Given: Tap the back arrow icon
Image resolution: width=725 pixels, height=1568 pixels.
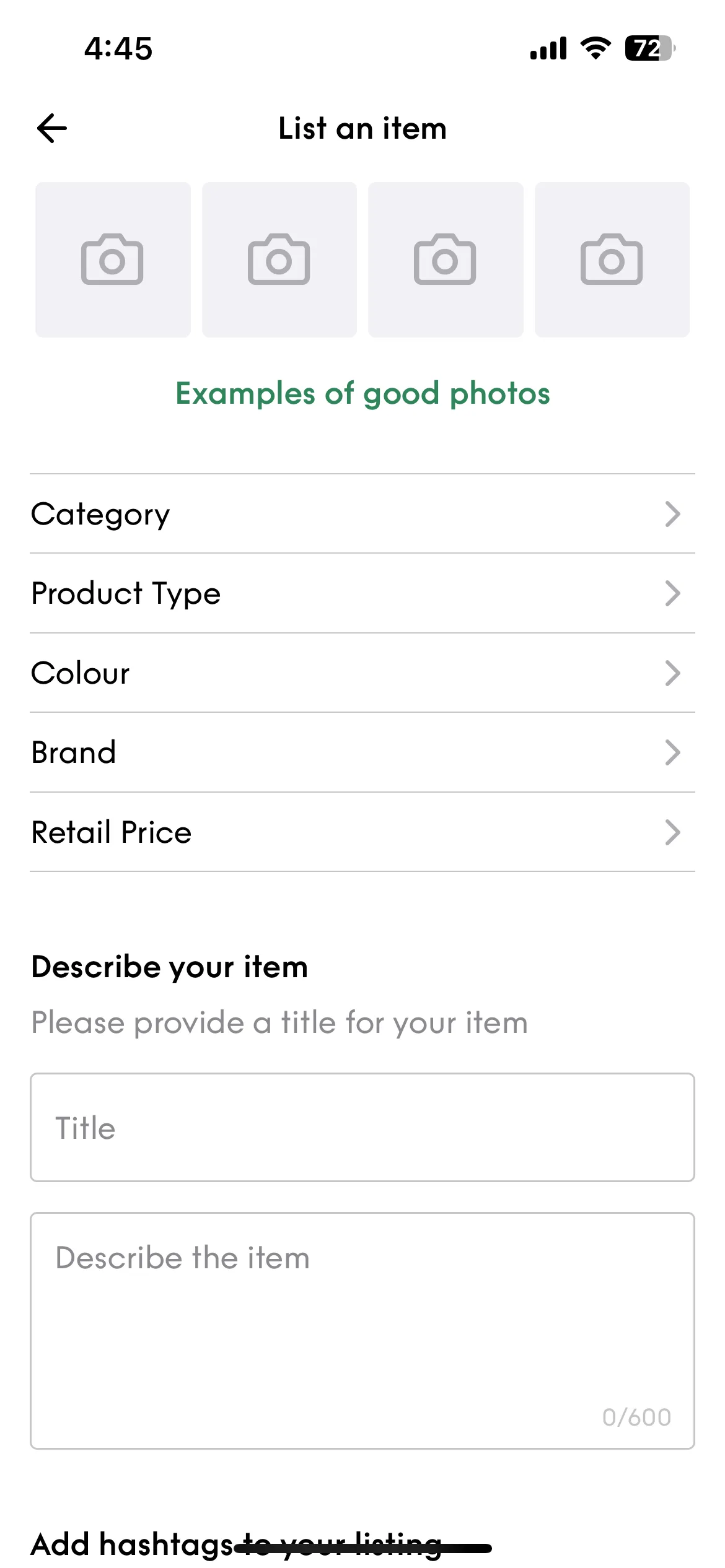Looking at the screenshot, I should (52, 128).
